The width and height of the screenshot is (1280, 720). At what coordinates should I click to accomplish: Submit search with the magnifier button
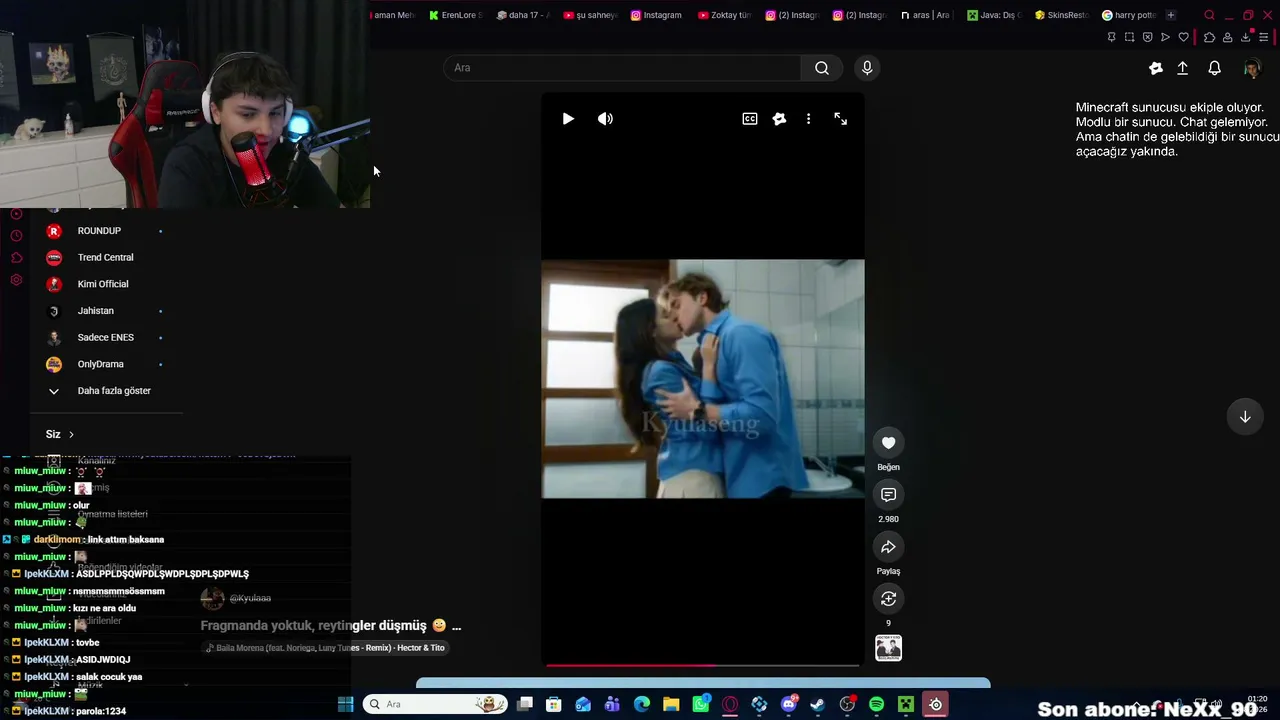[822, 68]
